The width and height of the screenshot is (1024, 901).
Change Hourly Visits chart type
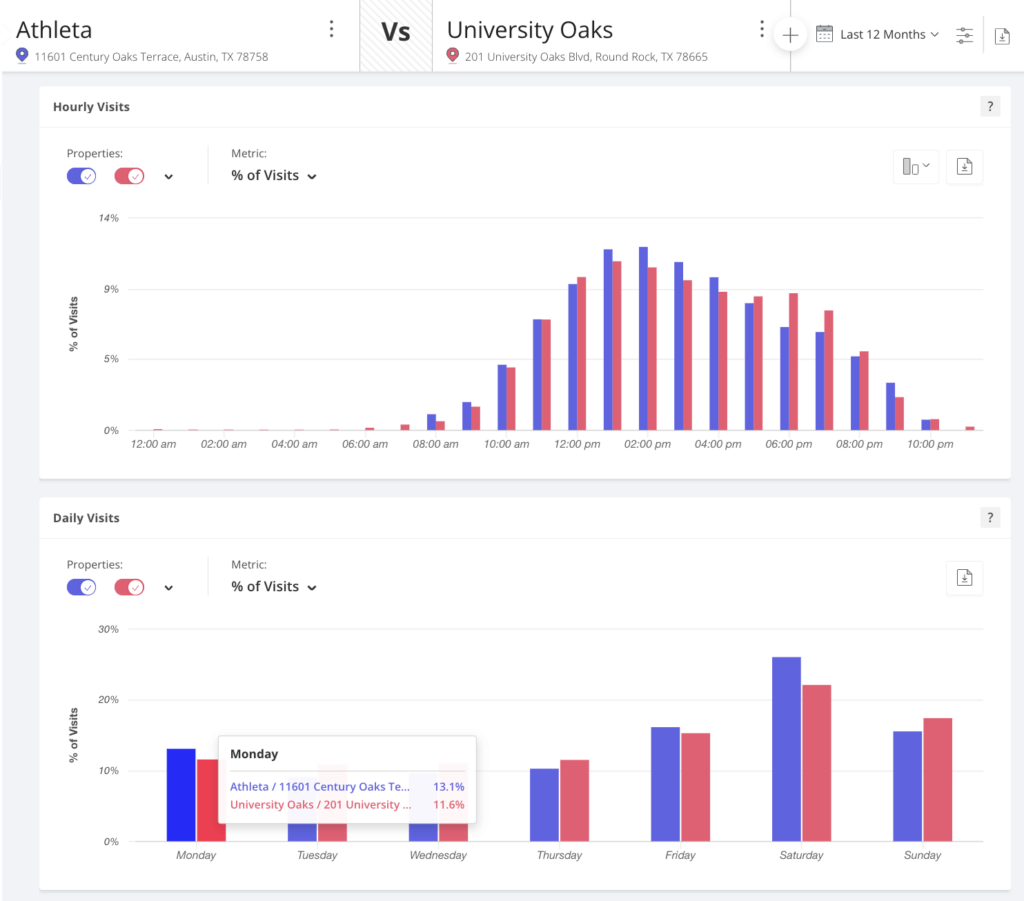916,167
